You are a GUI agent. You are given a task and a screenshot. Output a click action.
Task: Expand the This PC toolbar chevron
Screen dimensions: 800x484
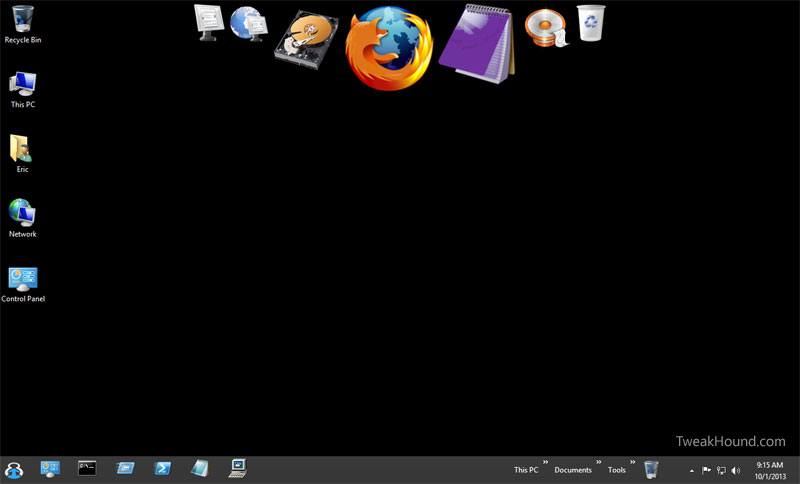(x=545, y=462)
